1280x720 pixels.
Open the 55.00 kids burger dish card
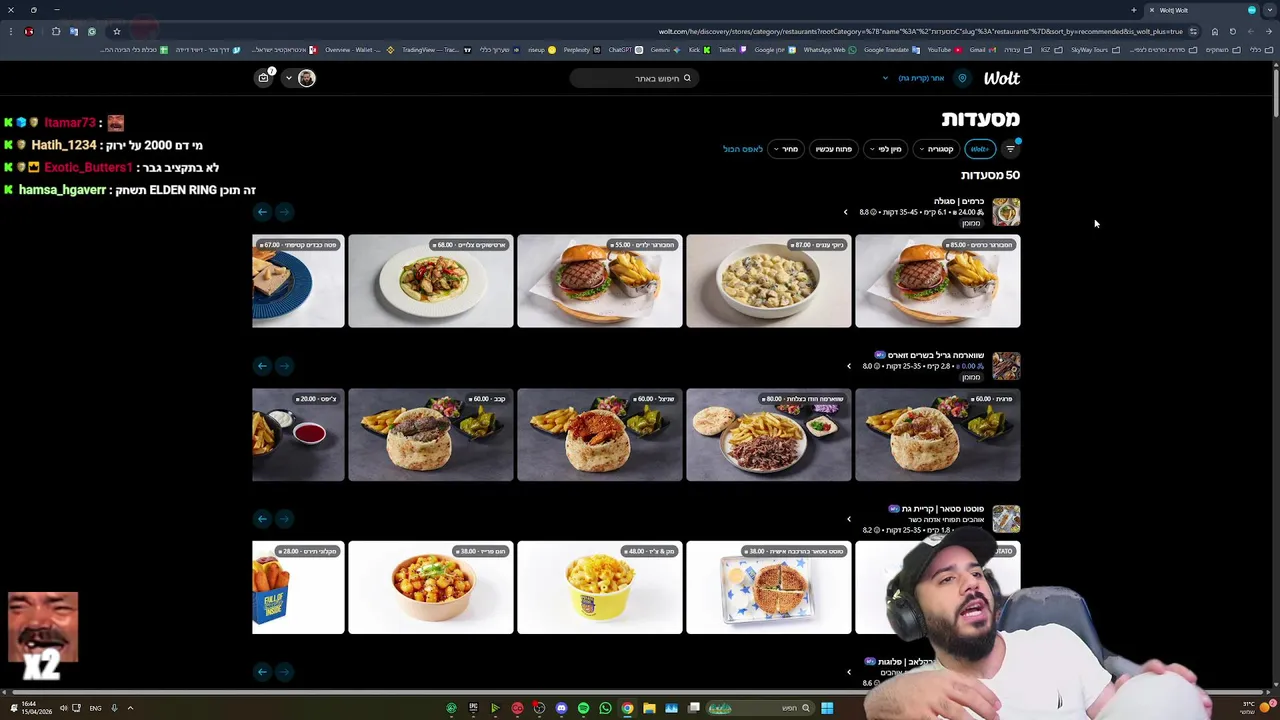[x=600, y=281]
